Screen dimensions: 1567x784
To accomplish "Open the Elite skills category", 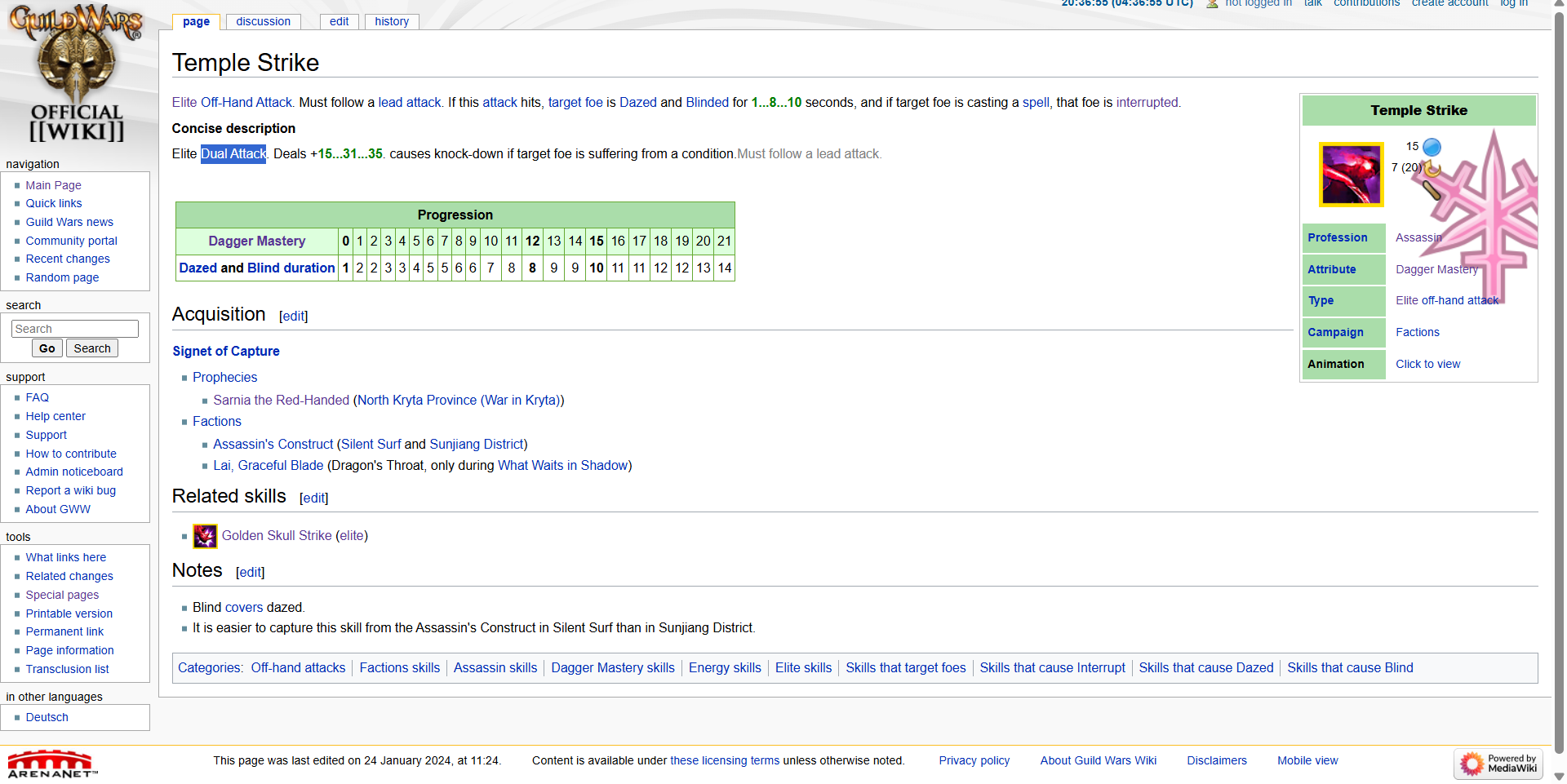I will click(804, 668).
